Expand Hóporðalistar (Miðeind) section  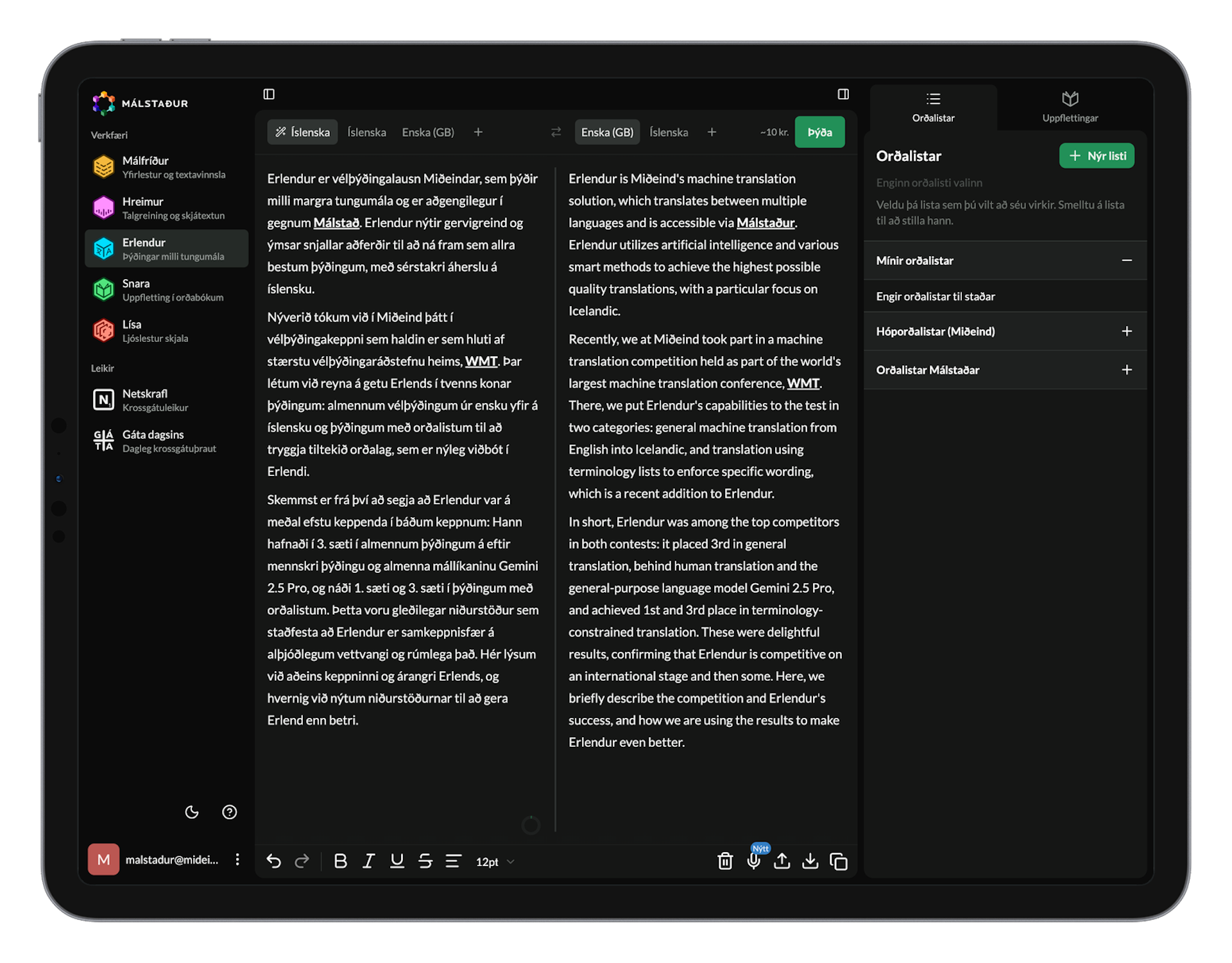[x=1005, y=331]
